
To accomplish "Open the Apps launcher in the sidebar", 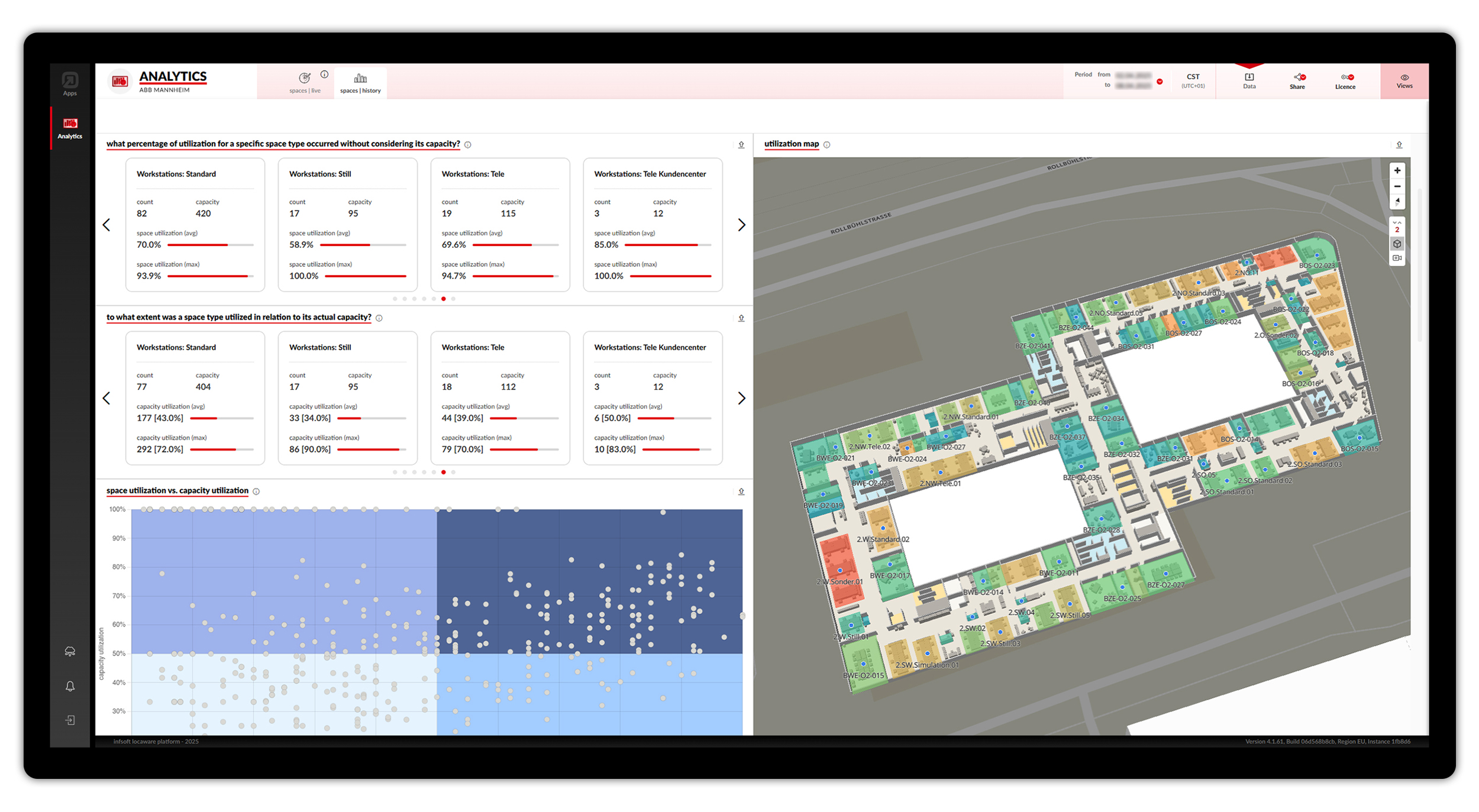I will click(70, 84).
